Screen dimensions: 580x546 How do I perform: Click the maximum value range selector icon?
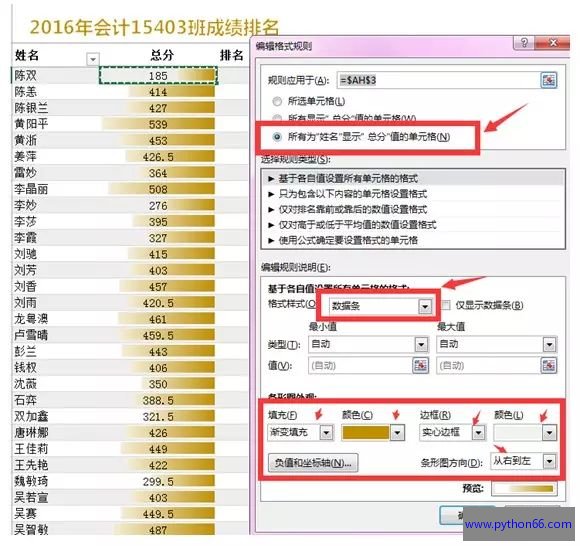pyautogui.click(x=549, y=365)
